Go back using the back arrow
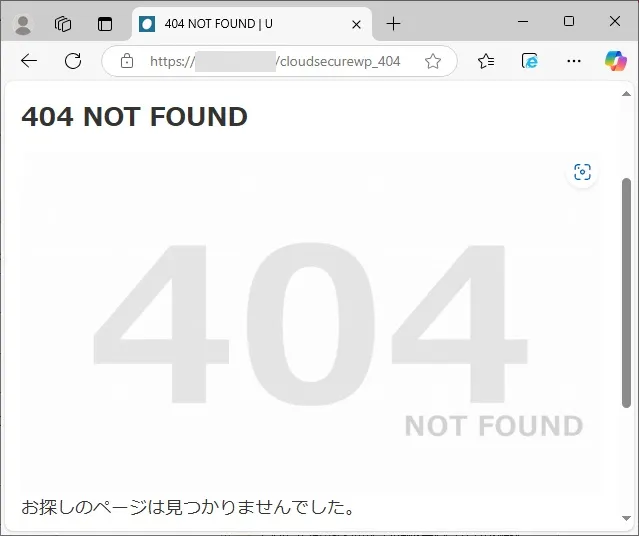Viewport: 639px width, 536px height. pyautogui.click(x=29, y=61)
